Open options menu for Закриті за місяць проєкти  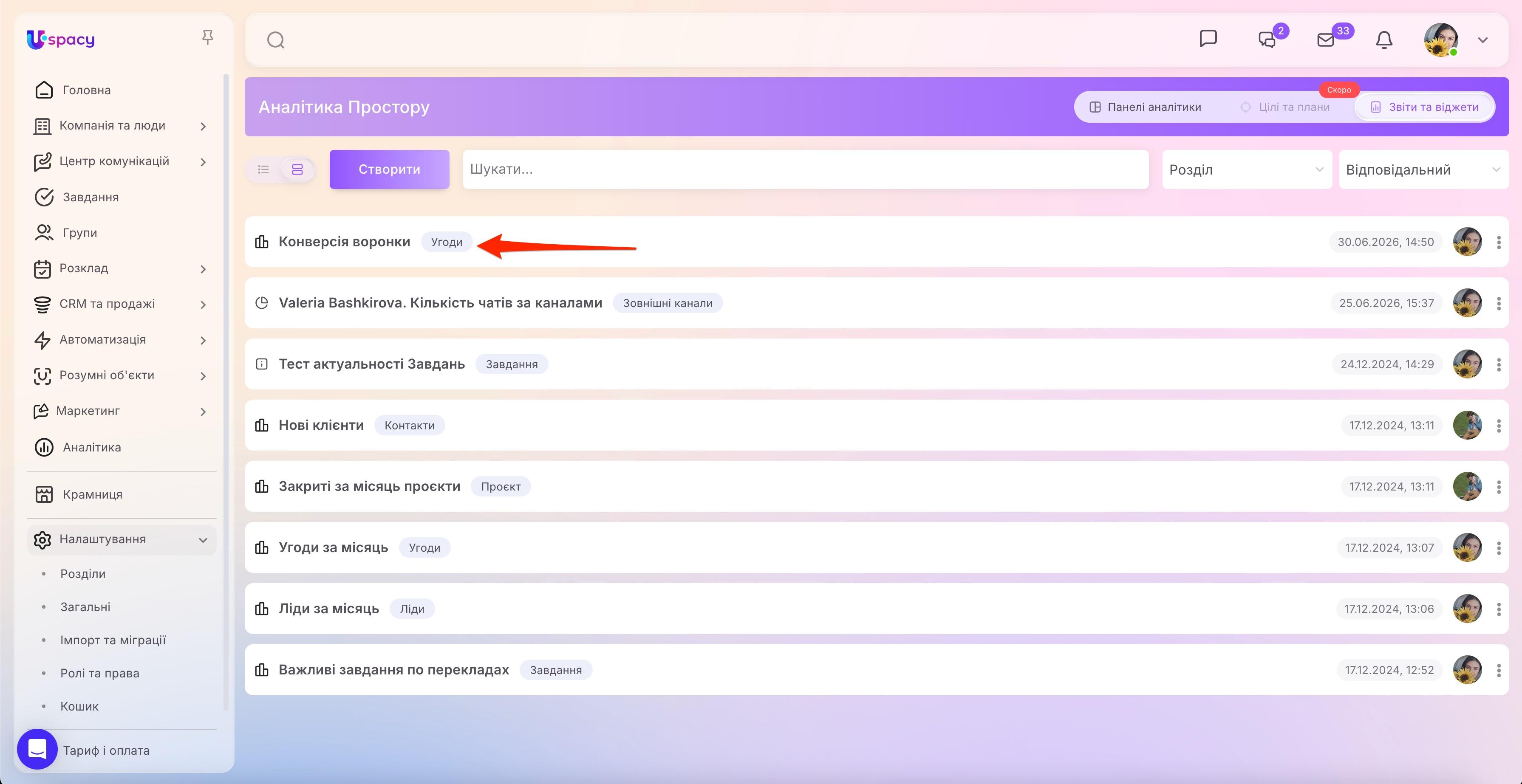[x=1498, y=486]
